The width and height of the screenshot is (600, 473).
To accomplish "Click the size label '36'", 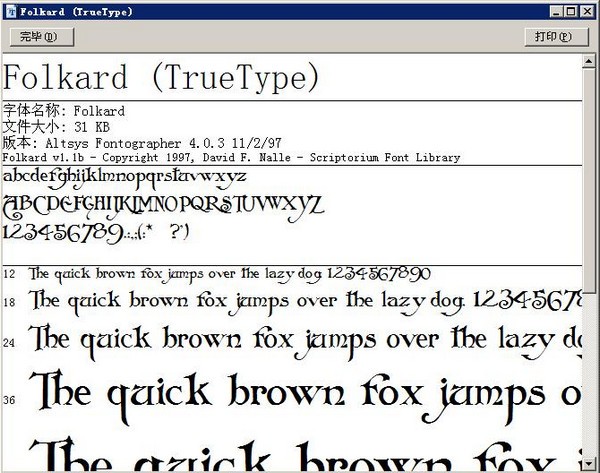I will [x=9, y=400].
